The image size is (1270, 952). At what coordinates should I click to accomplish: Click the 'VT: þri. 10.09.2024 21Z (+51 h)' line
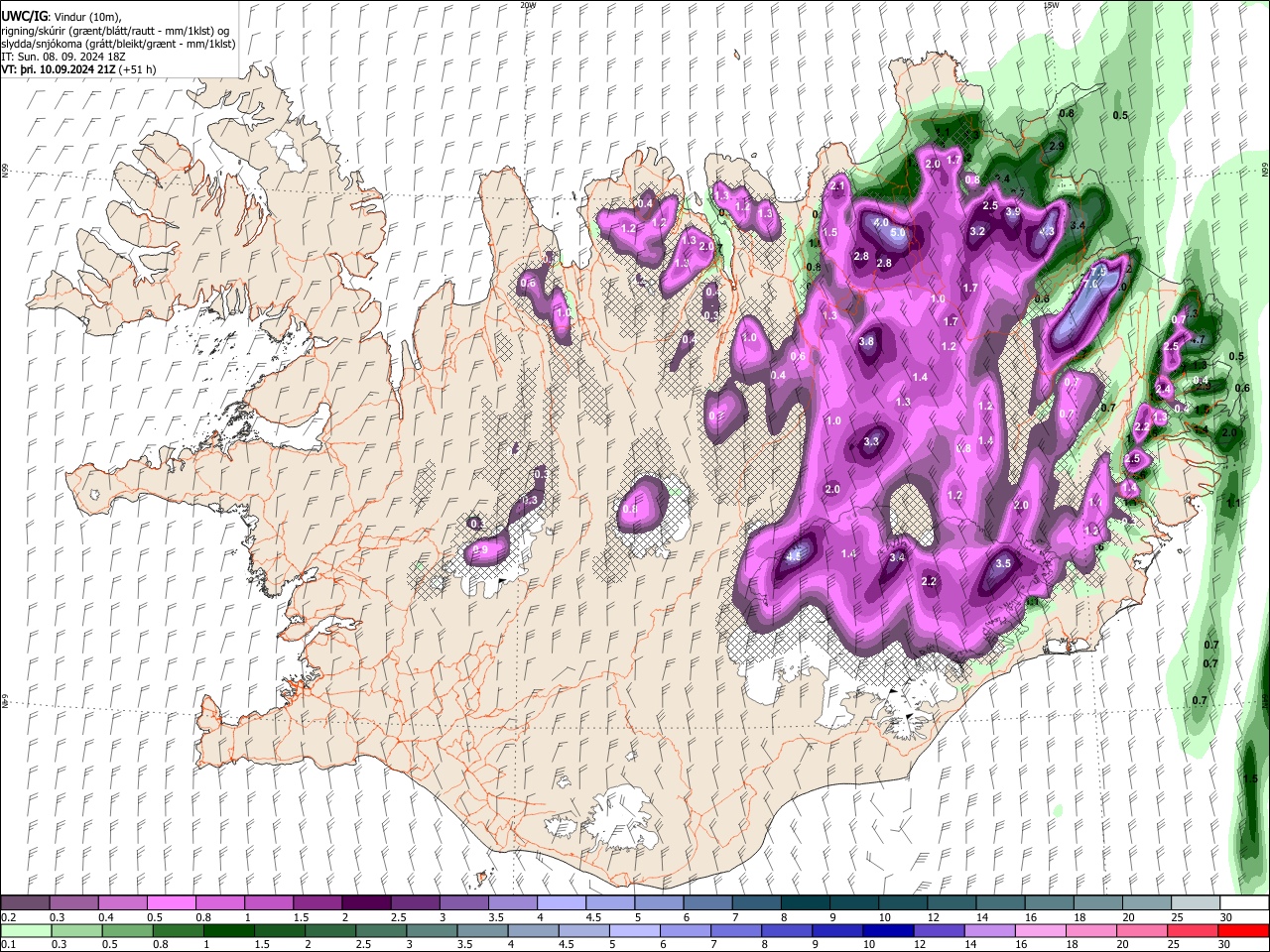point(78,69)
